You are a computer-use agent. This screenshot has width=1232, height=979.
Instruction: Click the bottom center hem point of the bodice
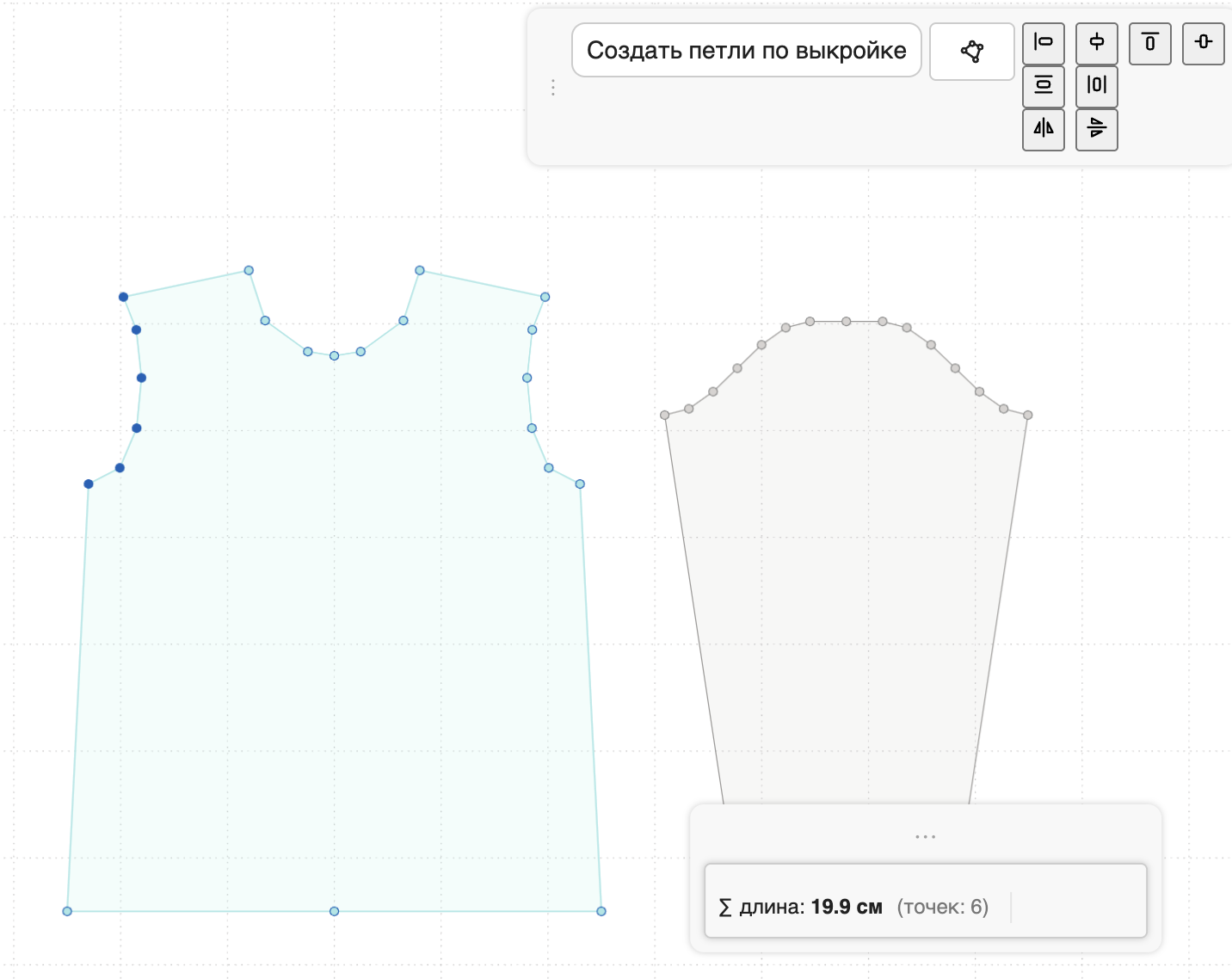tap(335, 911)
